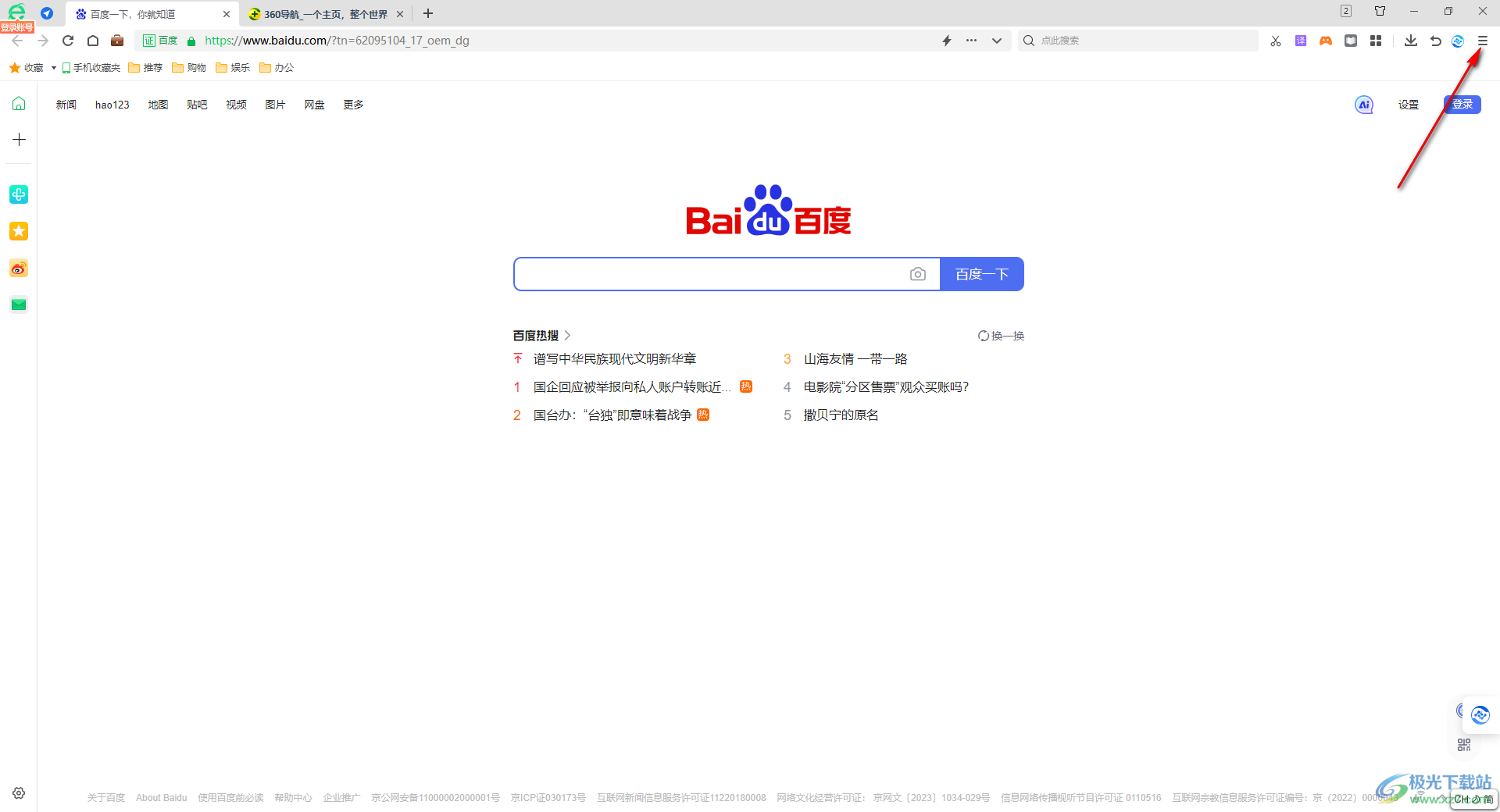Click the blue 登录 login button
The height and width of the screenshot is (812, 1500).
[1462, 105]
